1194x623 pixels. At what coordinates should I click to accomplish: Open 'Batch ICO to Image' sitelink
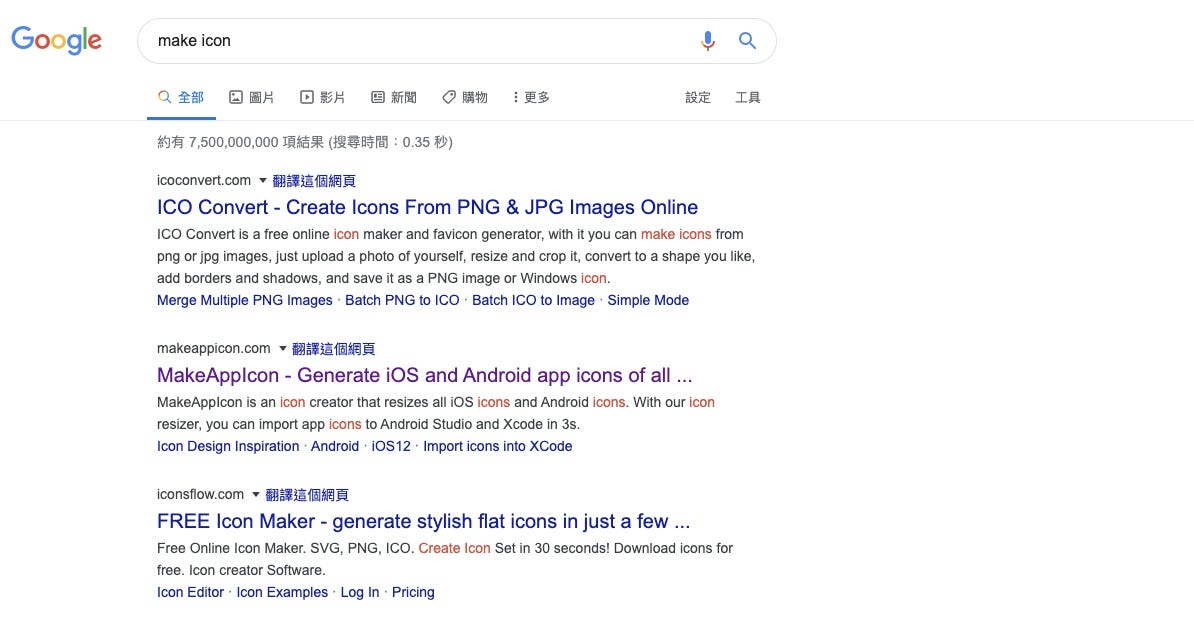533,300
